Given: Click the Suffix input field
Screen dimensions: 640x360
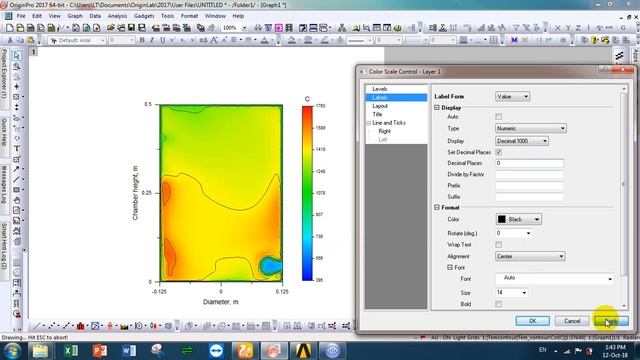Looking at the screenshot, I should [x=529, y=197].
